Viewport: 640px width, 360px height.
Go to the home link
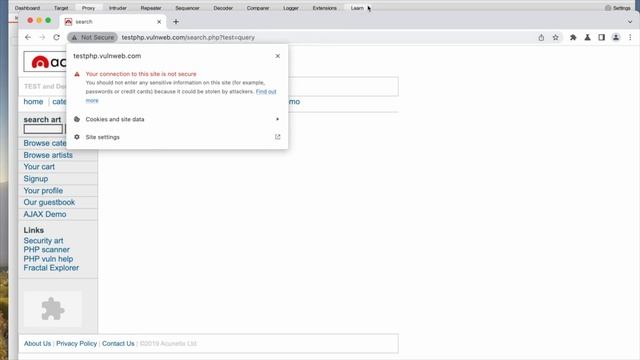click(33, 102)
